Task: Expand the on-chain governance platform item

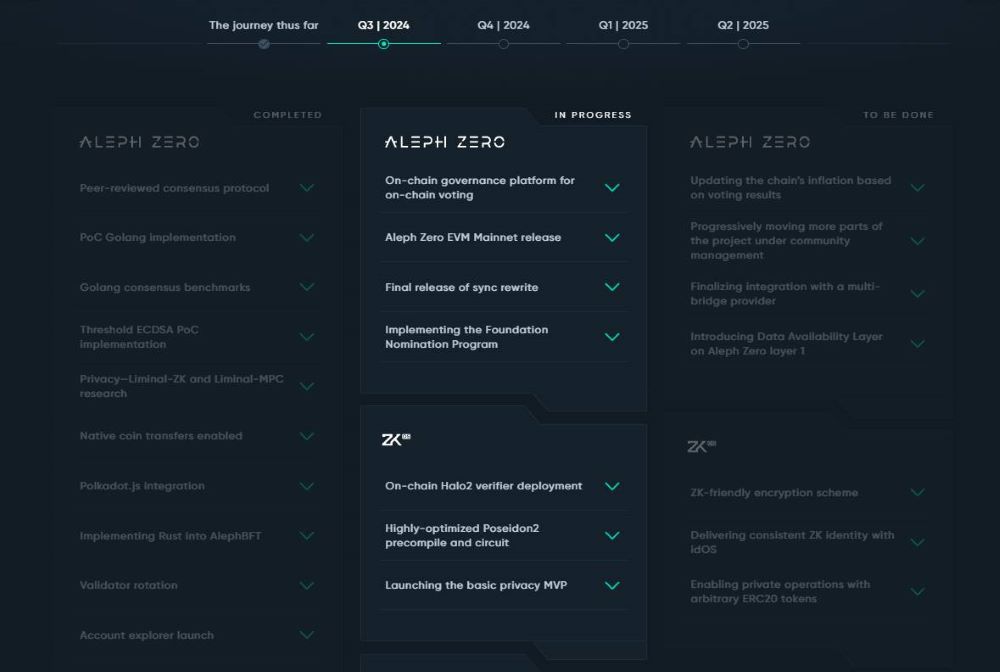Action: tap(612, 188)
